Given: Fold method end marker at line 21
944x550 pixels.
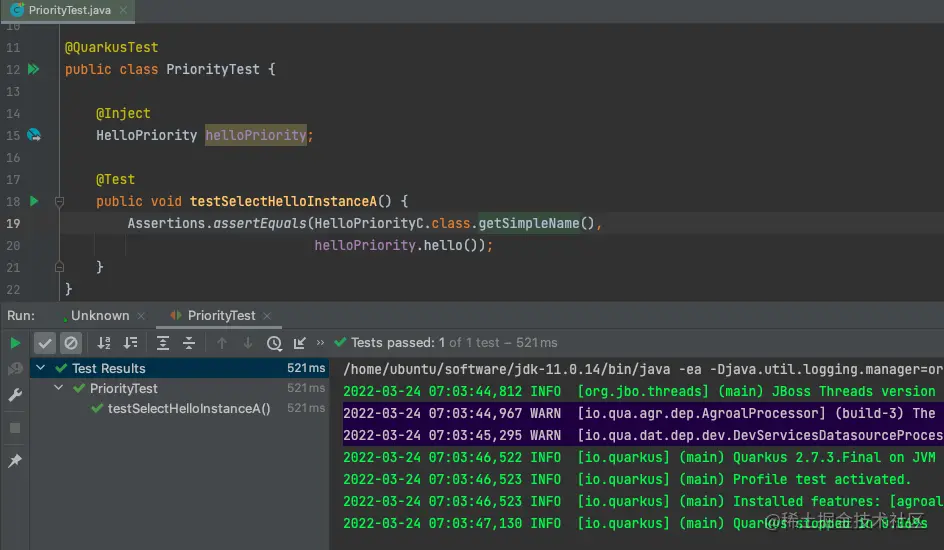Looking at the screenshot, I should click(59, 267).
